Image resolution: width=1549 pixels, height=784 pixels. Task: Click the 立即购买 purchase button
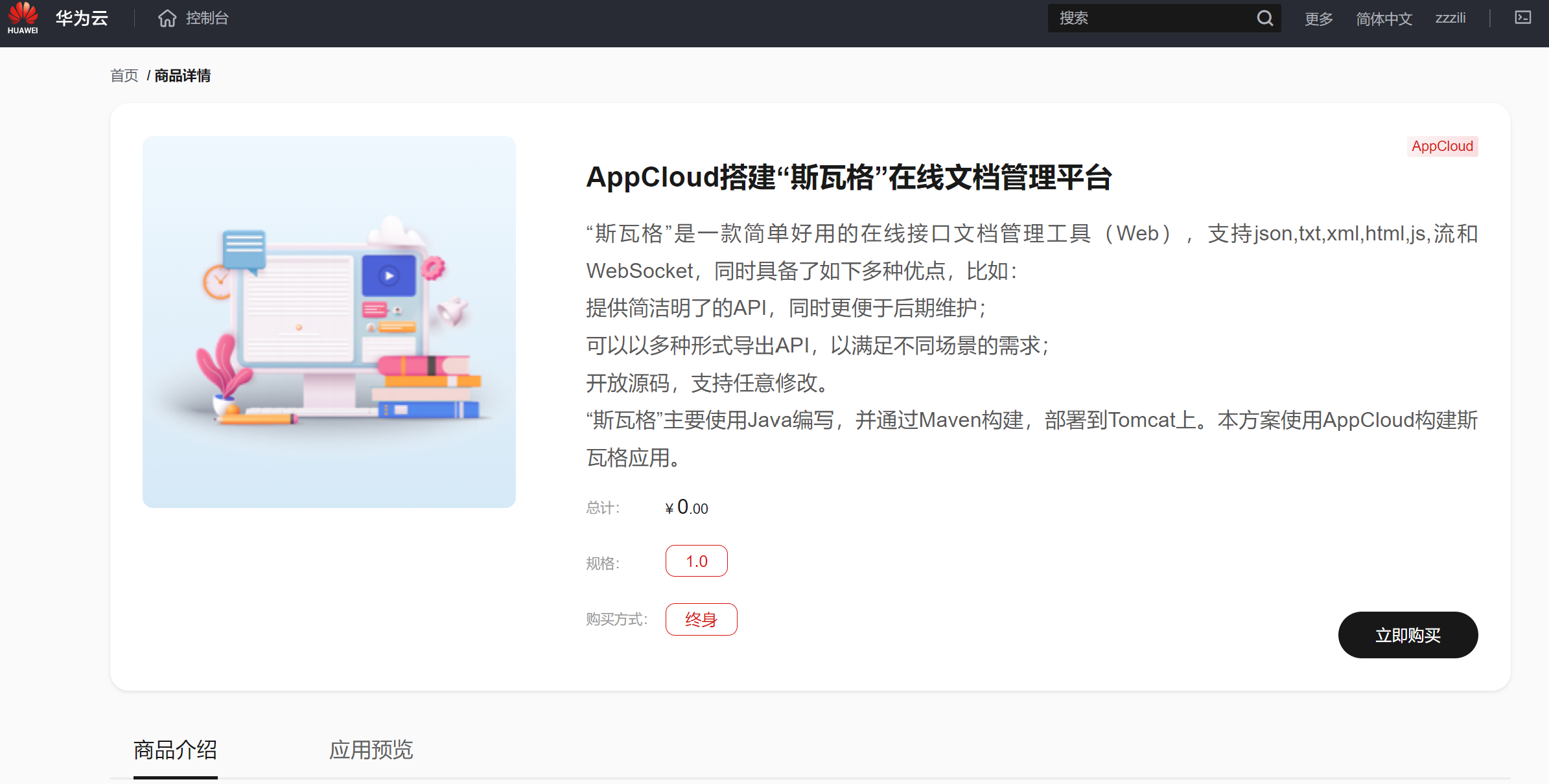tap(1408, 635)
